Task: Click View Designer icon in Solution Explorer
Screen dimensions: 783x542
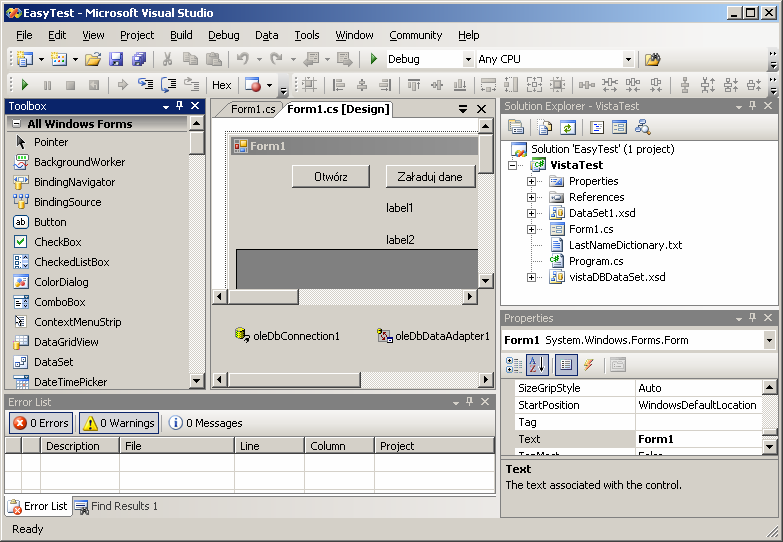Action: coord(619,127)
